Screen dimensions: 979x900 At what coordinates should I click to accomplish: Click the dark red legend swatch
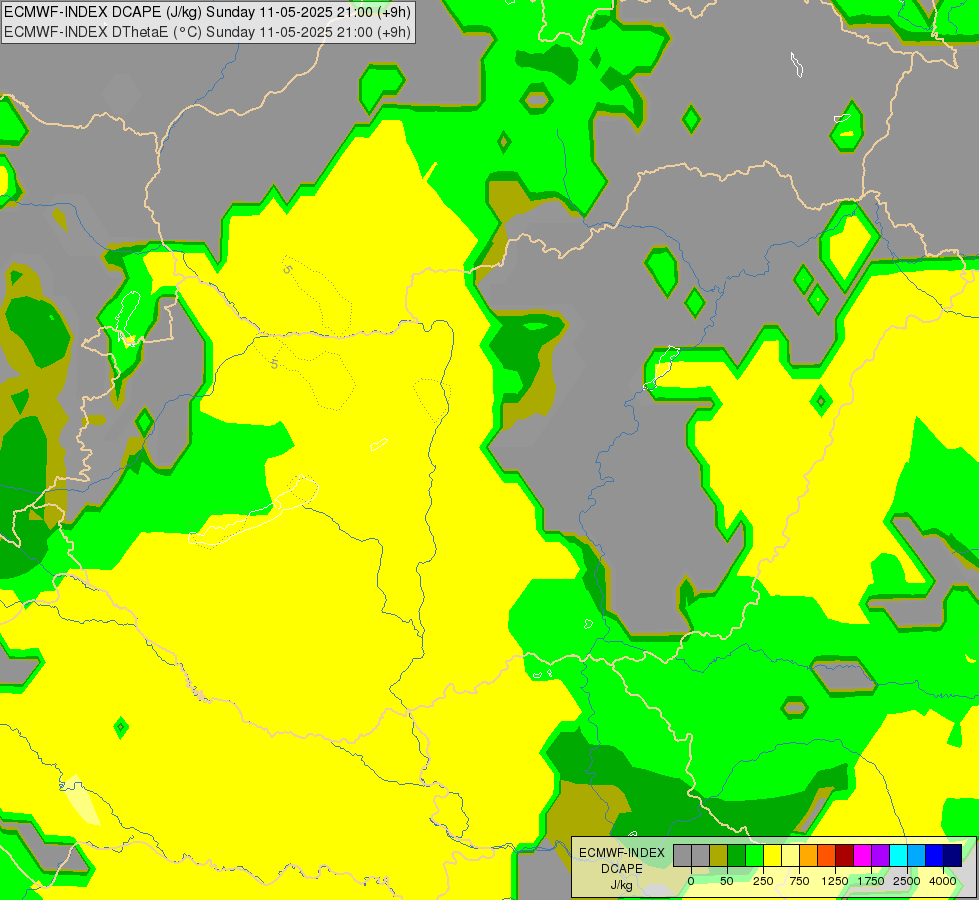pyautogui.click(x=845, y=856)
